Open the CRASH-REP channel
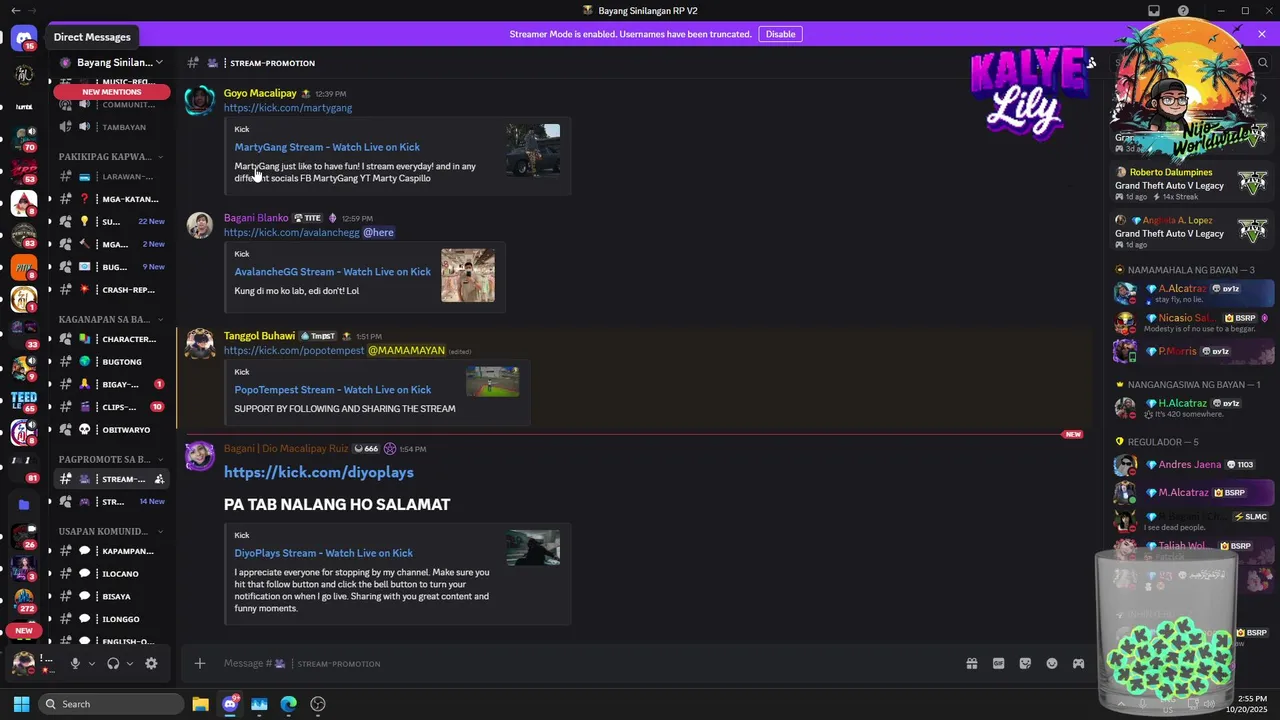 point(111,290)
